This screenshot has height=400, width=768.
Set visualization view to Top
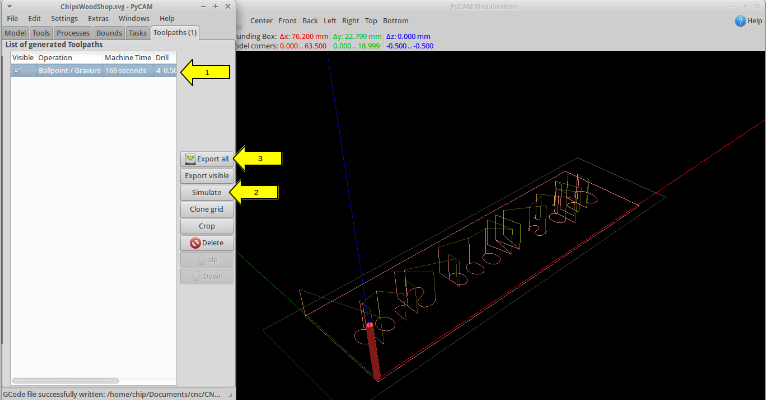coord(371,21)
